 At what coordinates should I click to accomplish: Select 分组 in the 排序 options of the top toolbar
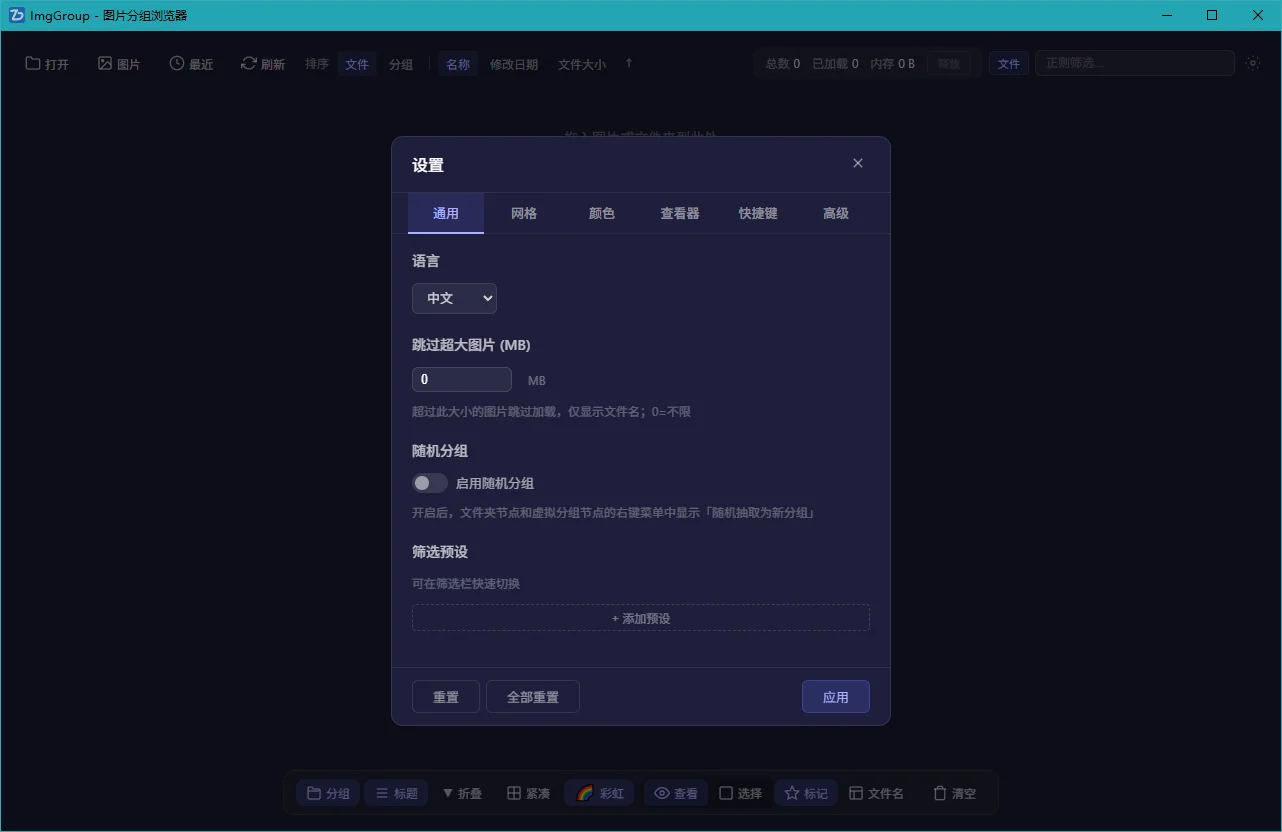click(x=401, y=64)
